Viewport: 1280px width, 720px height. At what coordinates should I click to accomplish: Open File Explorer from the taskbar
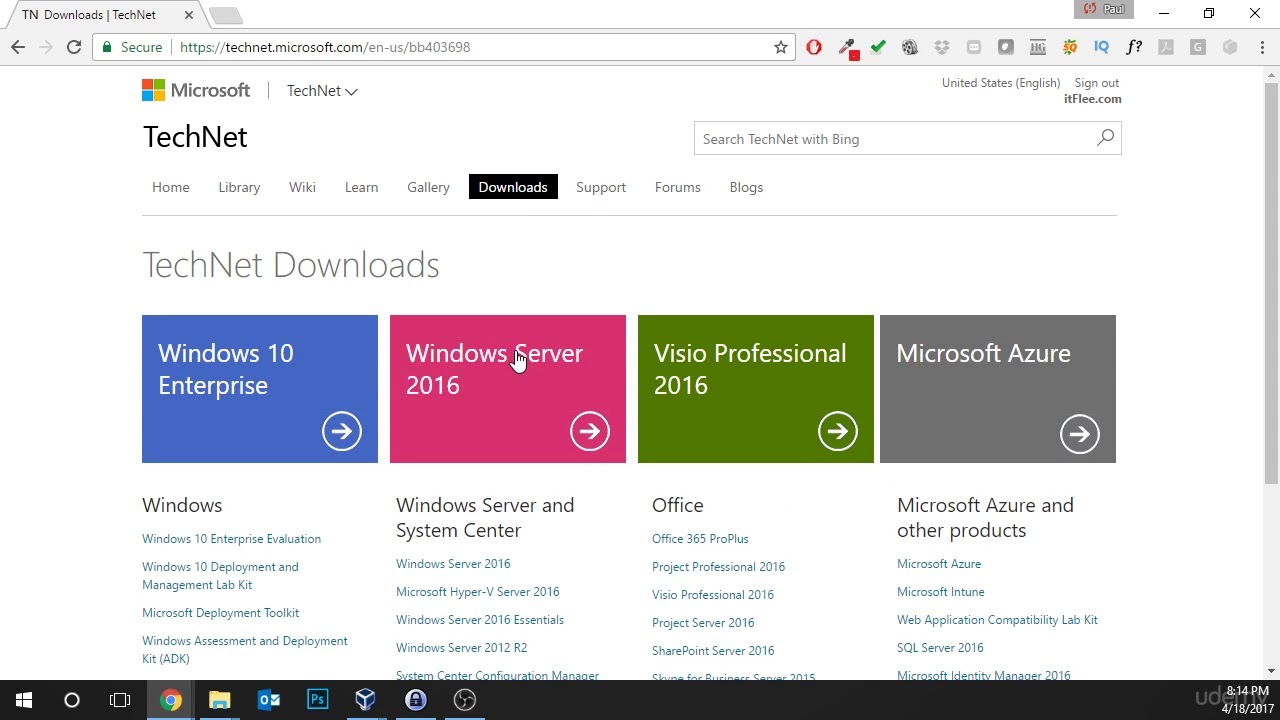point(219,700)
